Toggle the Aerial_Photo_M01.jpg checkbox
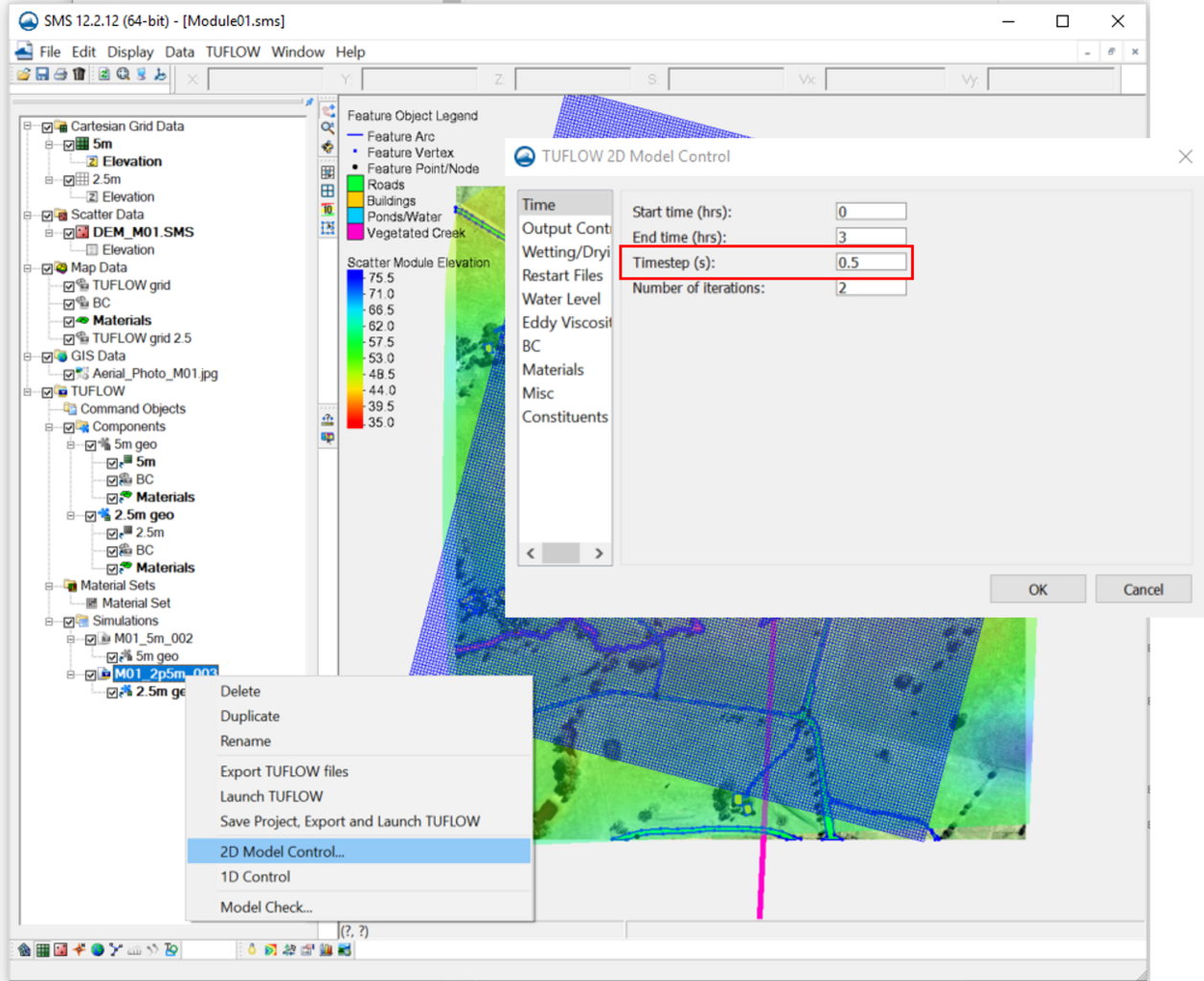Screen dimensions: 1204x981 69,374
